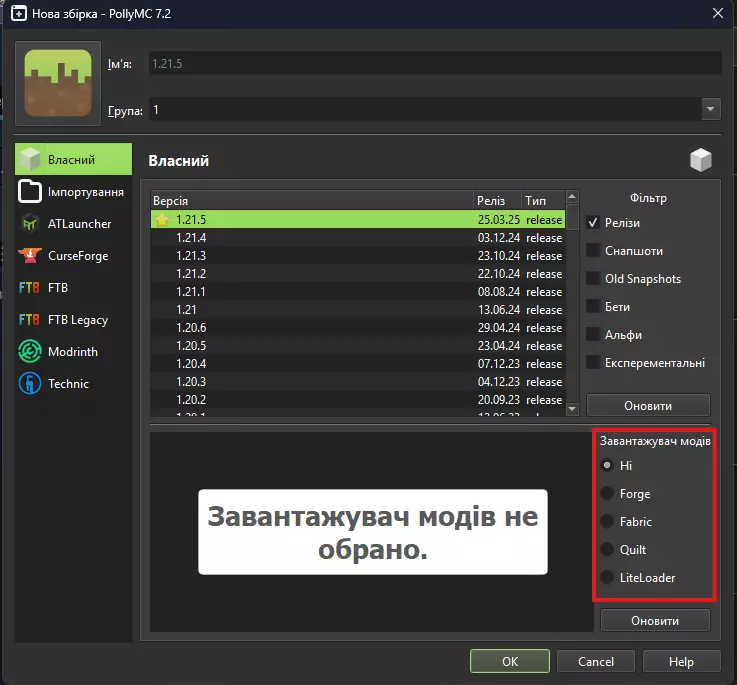Viewport: 737px width, 685px height.
Task: Select the Modrinth source
Action: coord(73,352)
